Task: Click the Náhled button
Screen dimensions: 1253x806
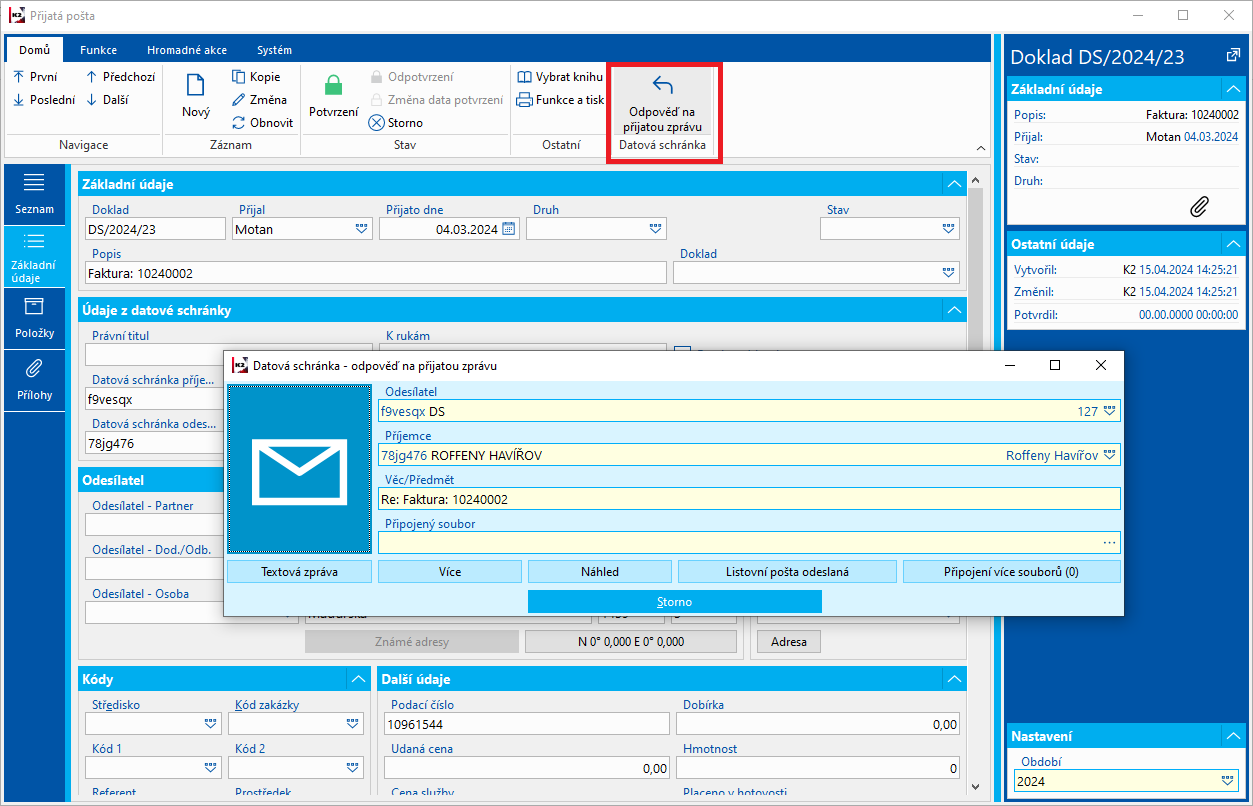Action: [600, 572]
